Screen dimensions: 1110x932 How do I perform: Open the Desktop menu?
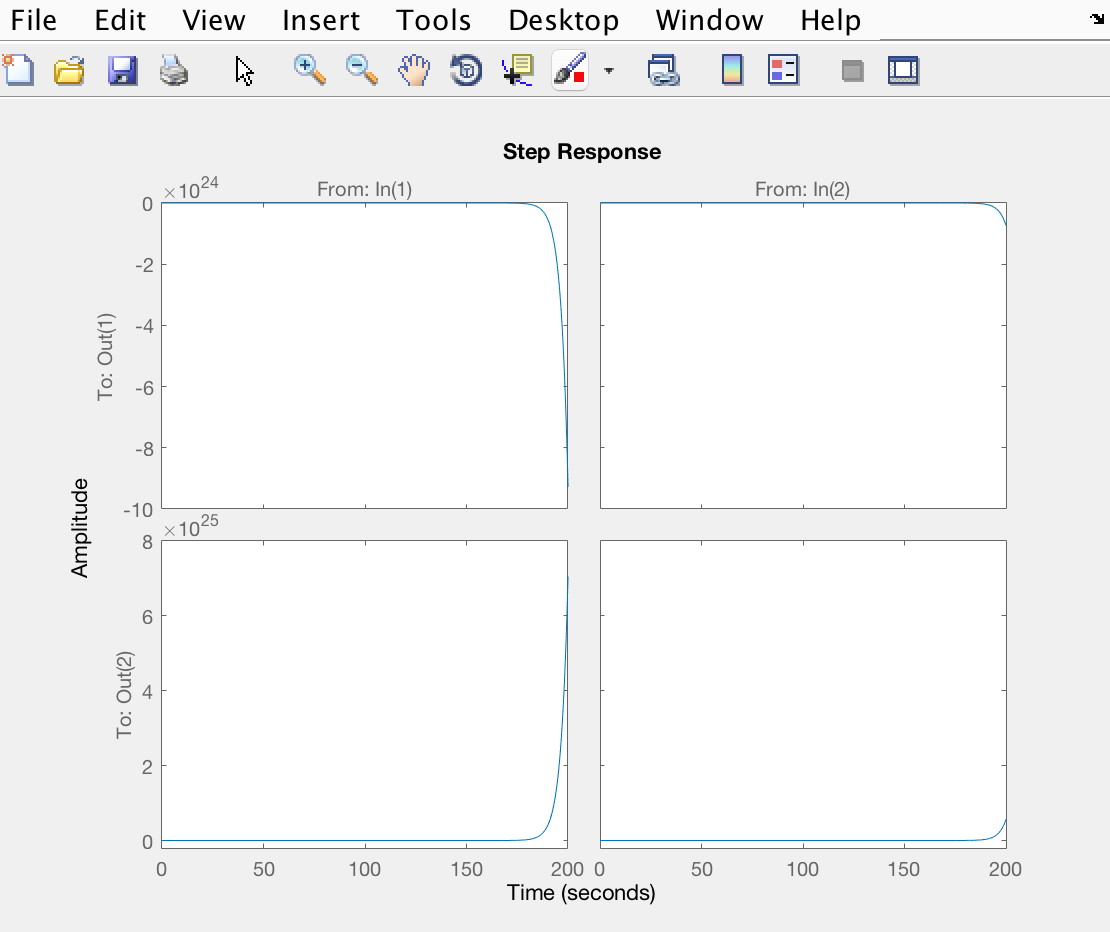(x=563, y=20)
